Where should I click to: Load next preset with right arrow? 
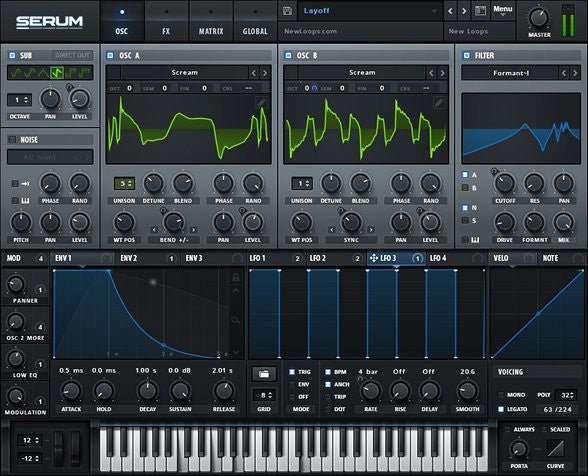pos(464,11)
